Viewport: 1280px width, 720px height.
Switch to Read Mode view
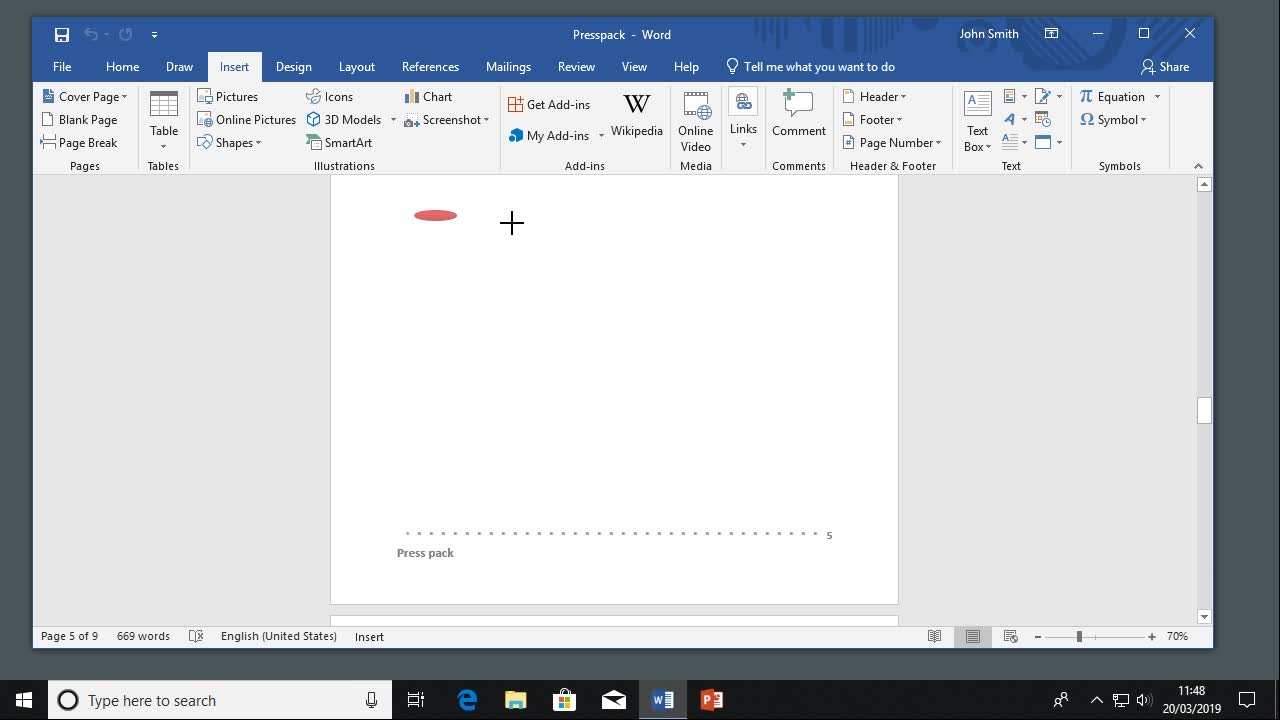[x=934, y=637]
